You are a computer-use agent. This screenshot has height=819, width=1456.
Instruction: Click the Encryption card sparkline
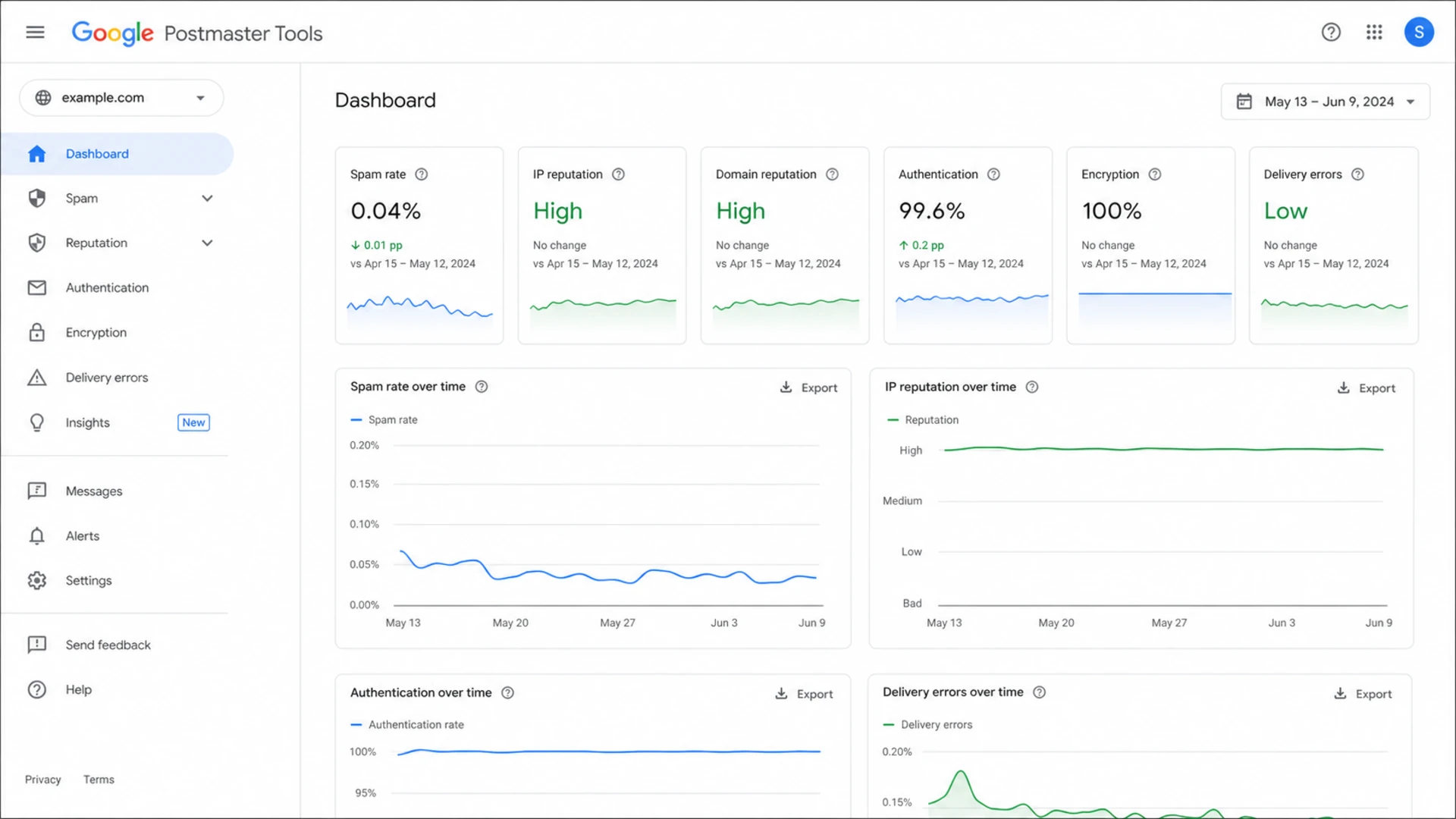click(1154, 309)
